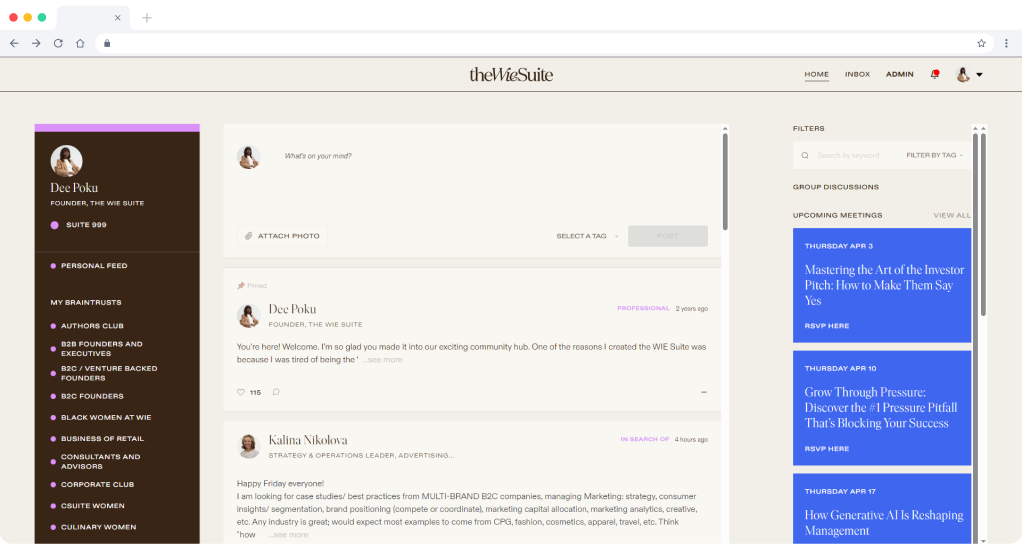Viewport: 1022px width, 544px height.
Task: Click Dee Poku sidebar profile photo
Action: [66, 161]
